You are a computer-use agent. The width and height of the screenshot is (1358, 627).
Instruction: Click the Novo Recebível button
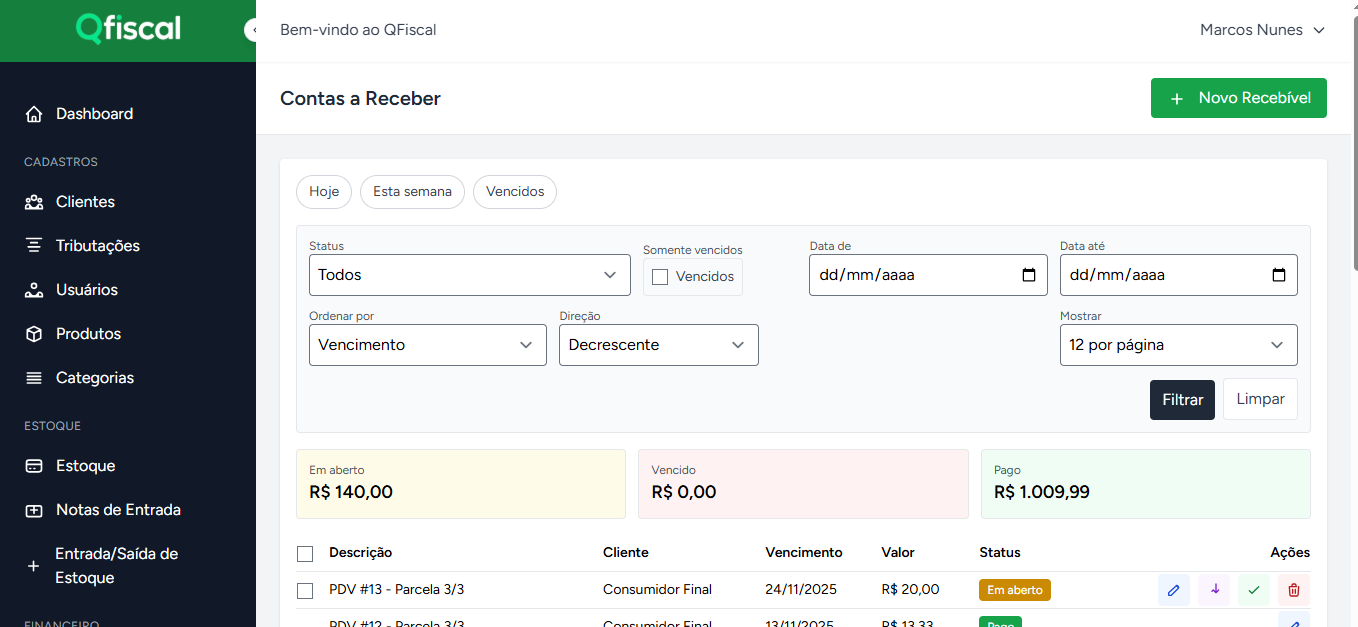coord(1238,98)
